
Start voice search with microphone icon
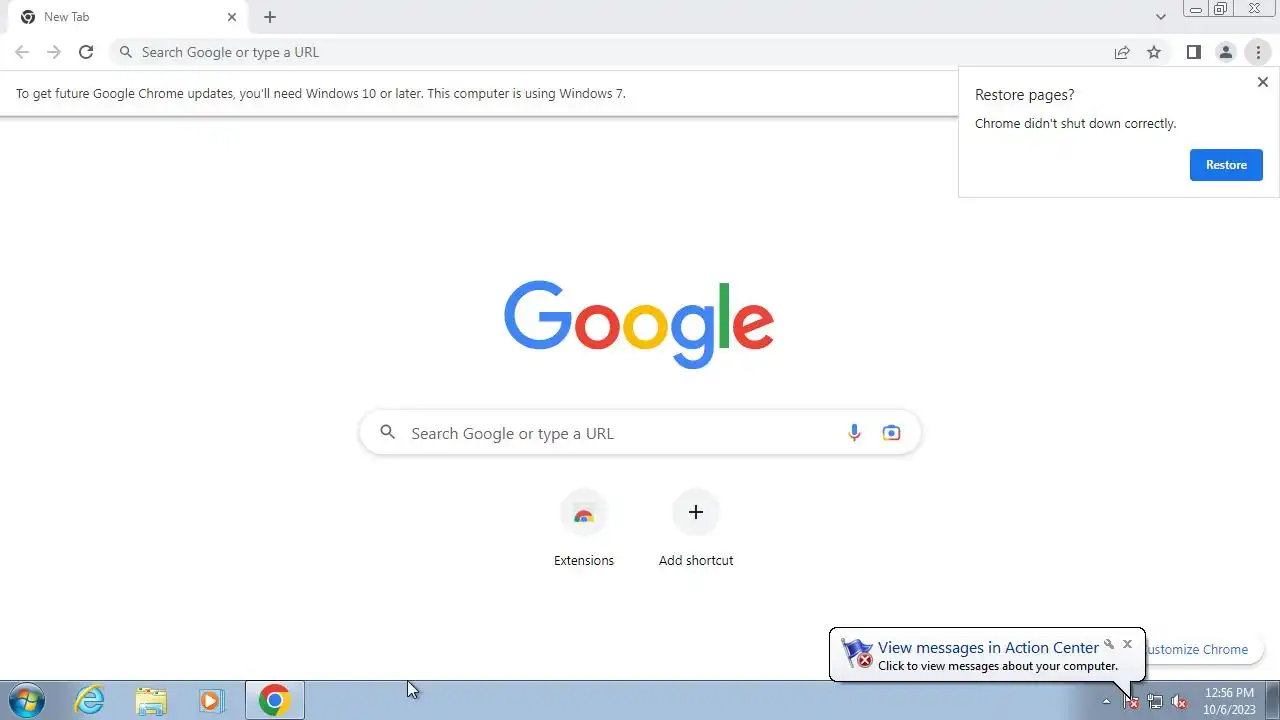tap(854, 433)
